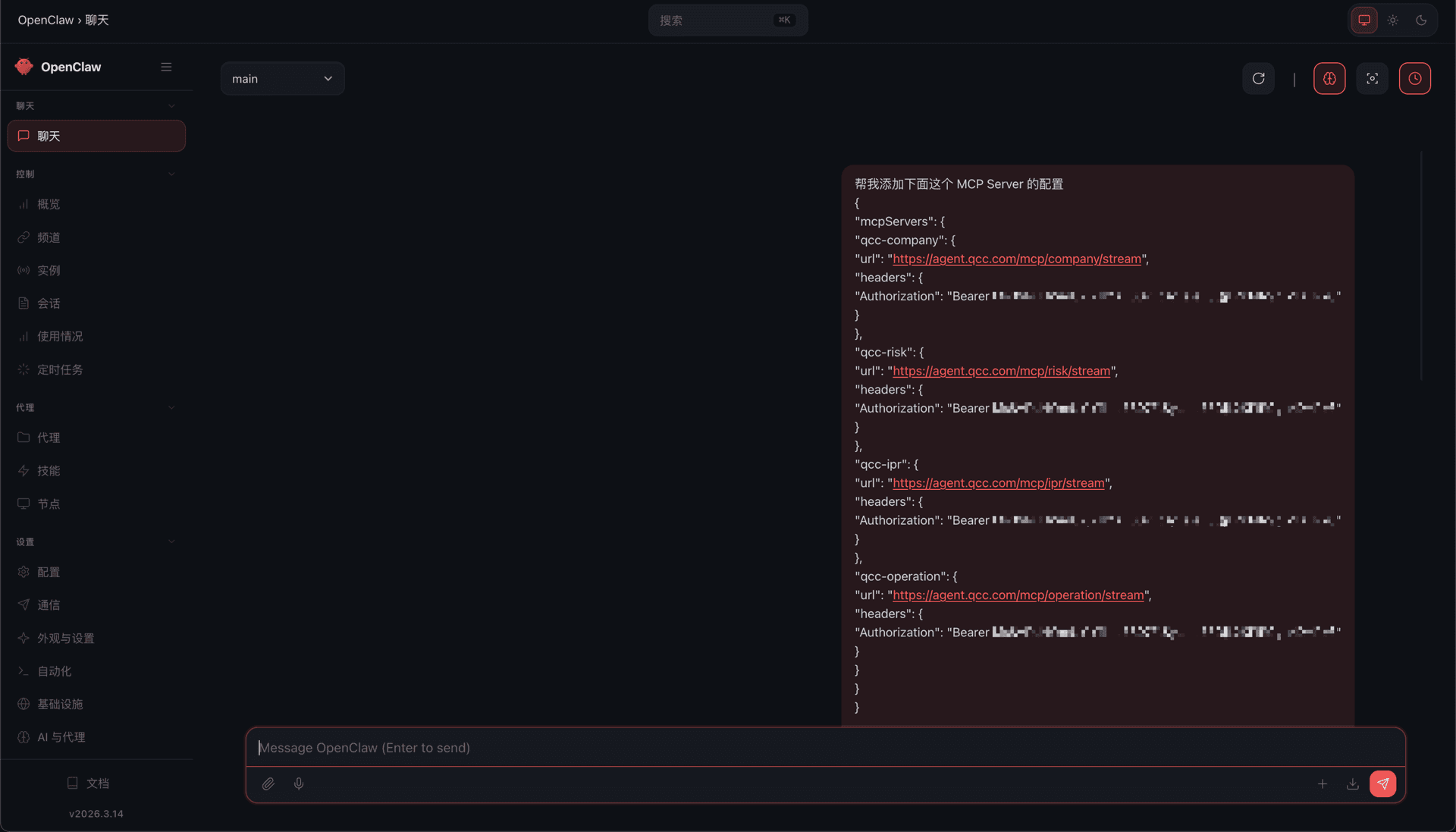The height and width of the screenshot is (832, 1456).
Task: Collapse the 控制 sidebar section
Action: point(171,174)
